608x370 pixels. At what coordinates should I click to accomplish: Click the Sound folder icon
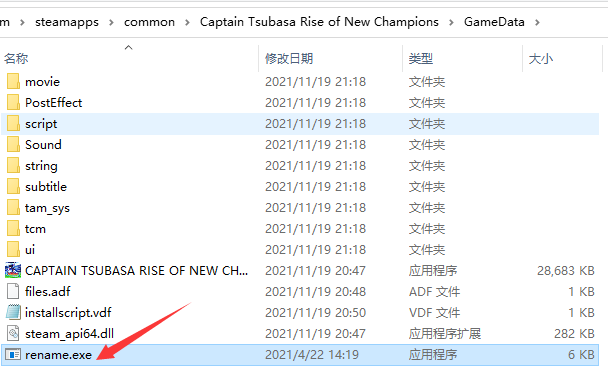[13, 144]
